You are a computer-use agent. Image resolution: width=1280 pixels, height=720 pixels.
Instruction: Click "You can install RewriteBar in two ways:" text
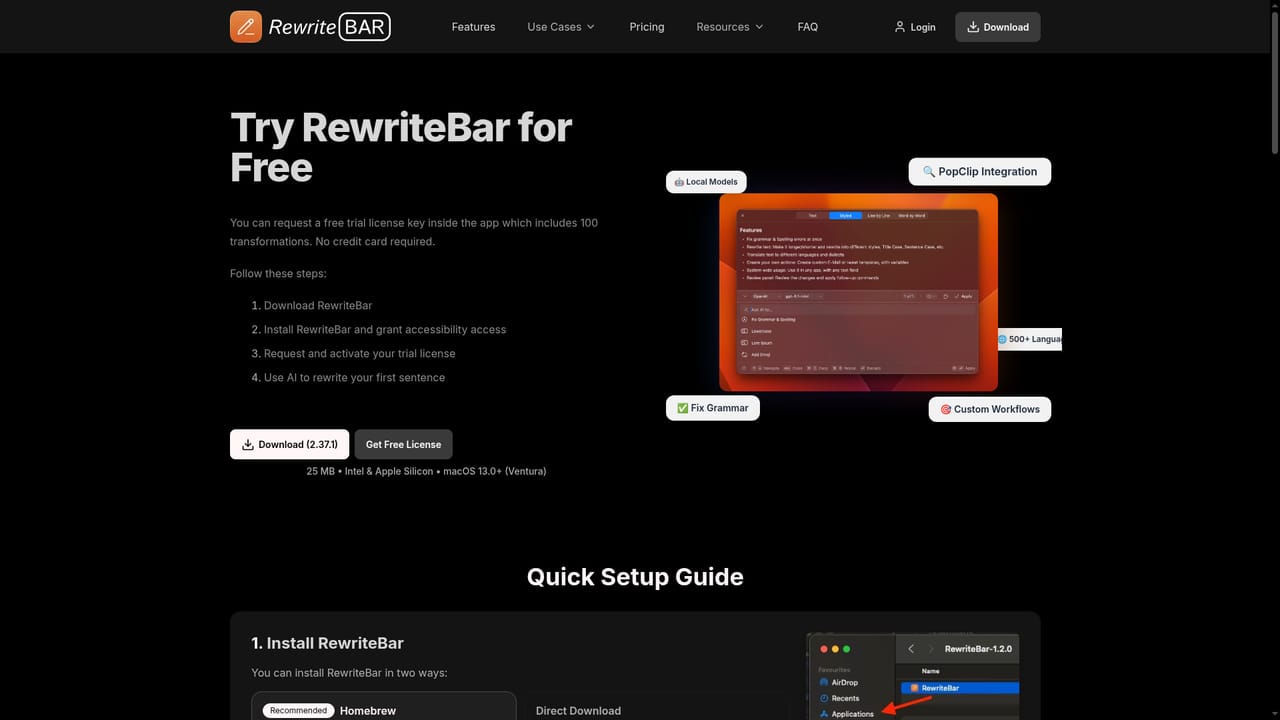click(349, 673)
